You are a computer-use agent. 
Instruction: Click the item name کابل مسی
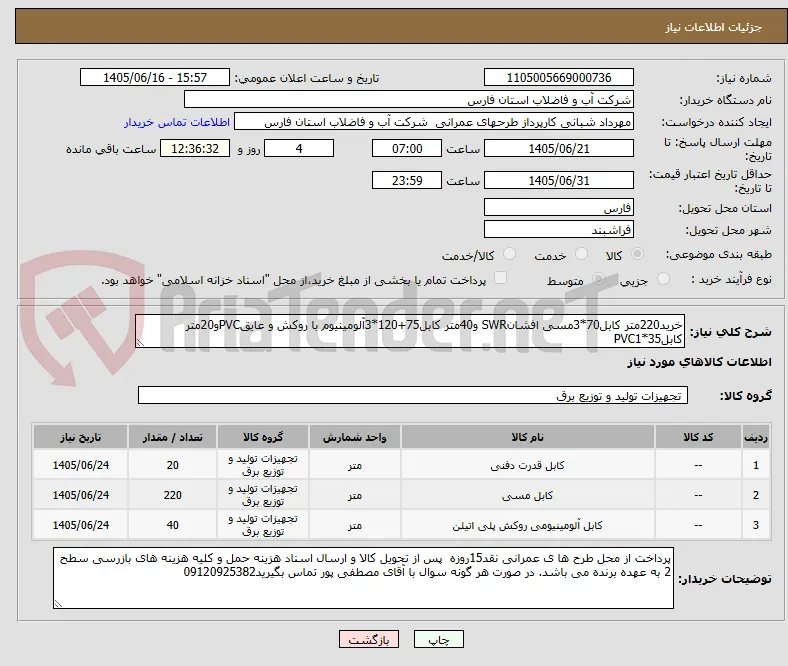pos(528,496)
